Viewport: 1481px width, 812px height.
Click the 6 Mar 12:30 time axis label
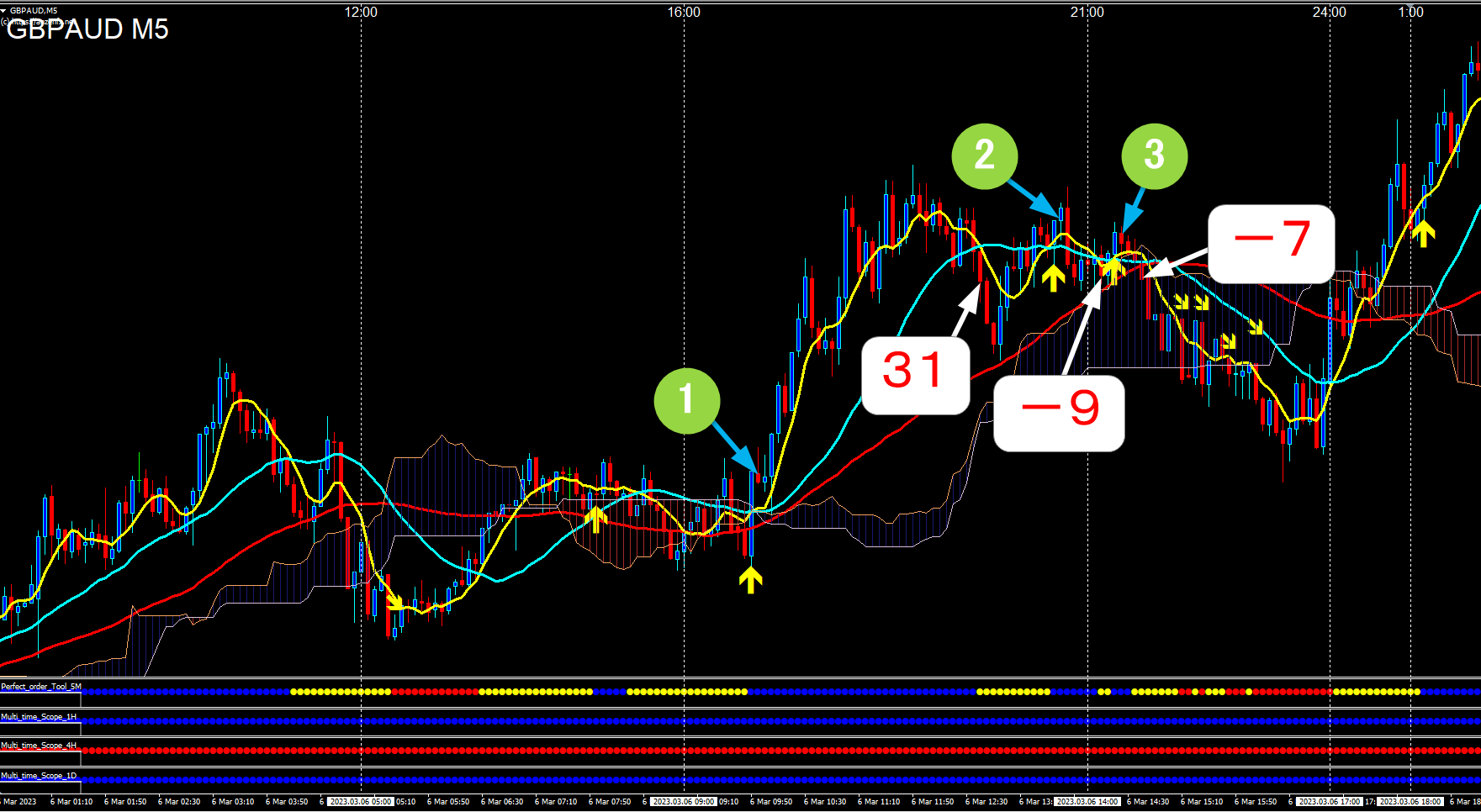(986, 802)
